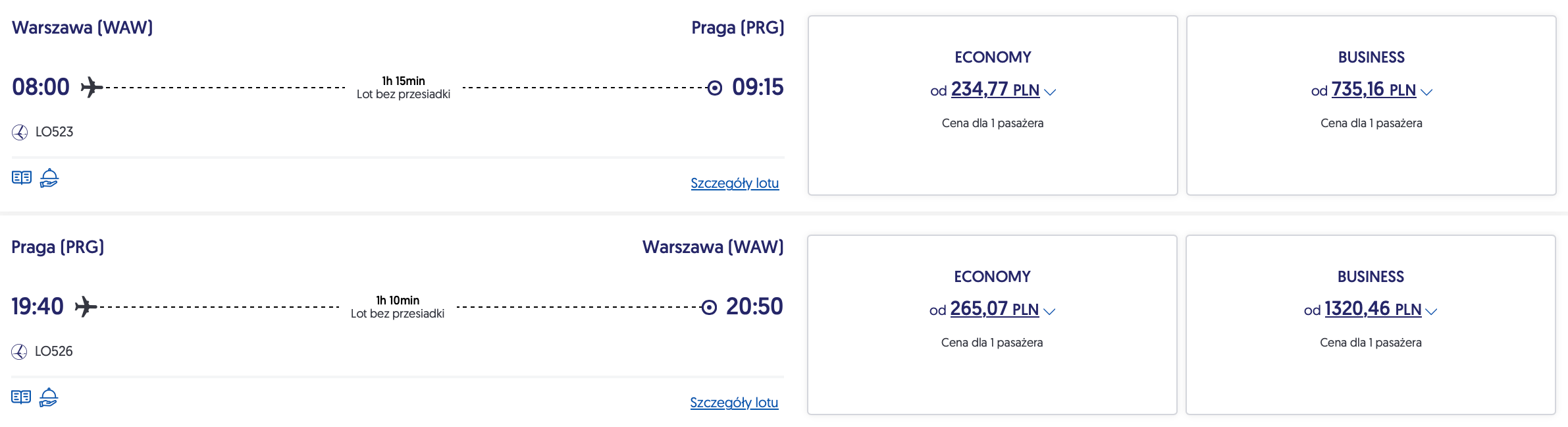Open Szczegóły lotu for Warszawa–Praga flight
1568x427 pixels.
735,183
